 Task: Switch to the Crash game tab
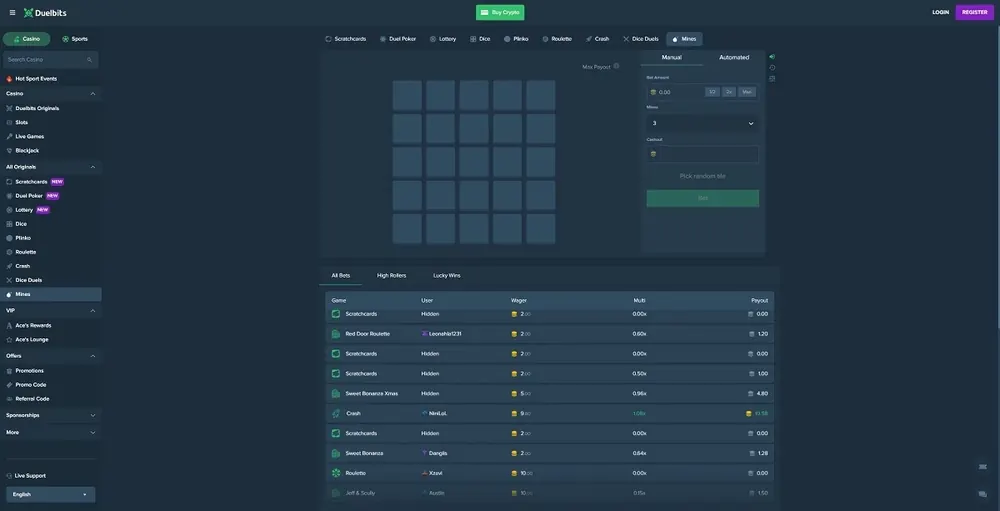point(597,39)
